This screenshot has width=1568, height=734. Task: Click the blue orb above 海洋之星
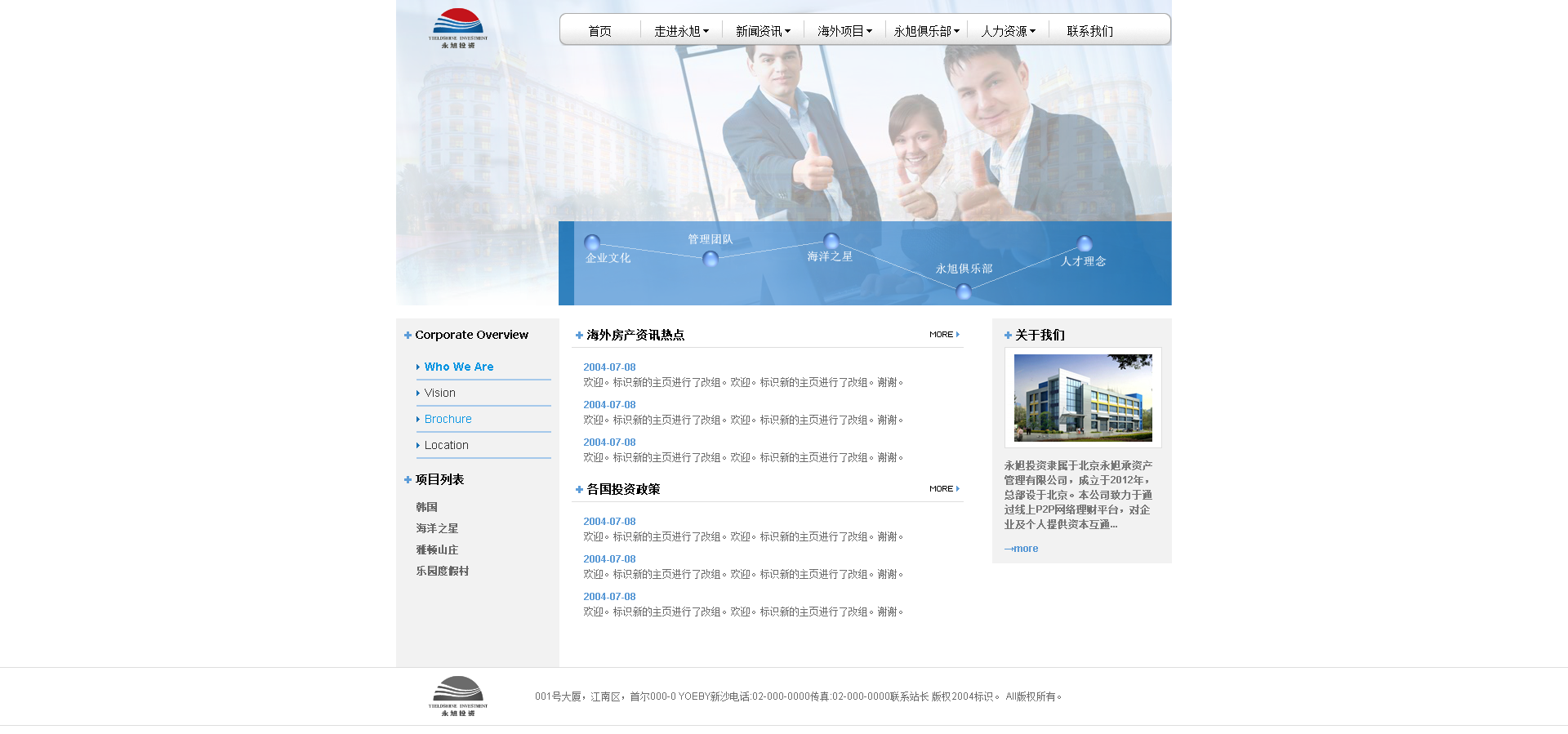[831, 241]
